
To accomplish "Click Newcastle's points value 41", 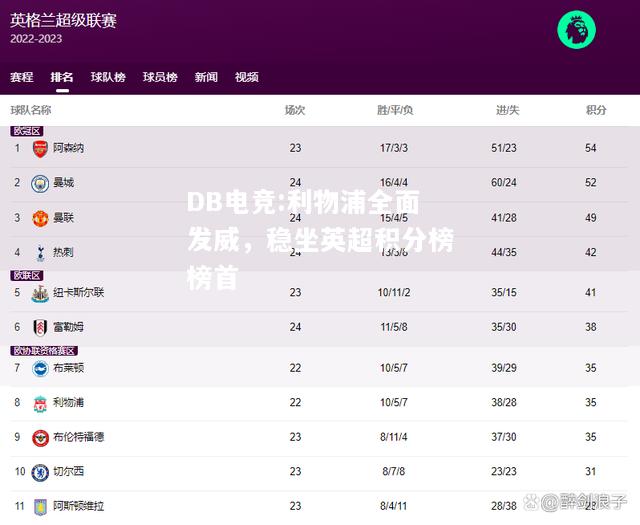I will tap(591, 292).
